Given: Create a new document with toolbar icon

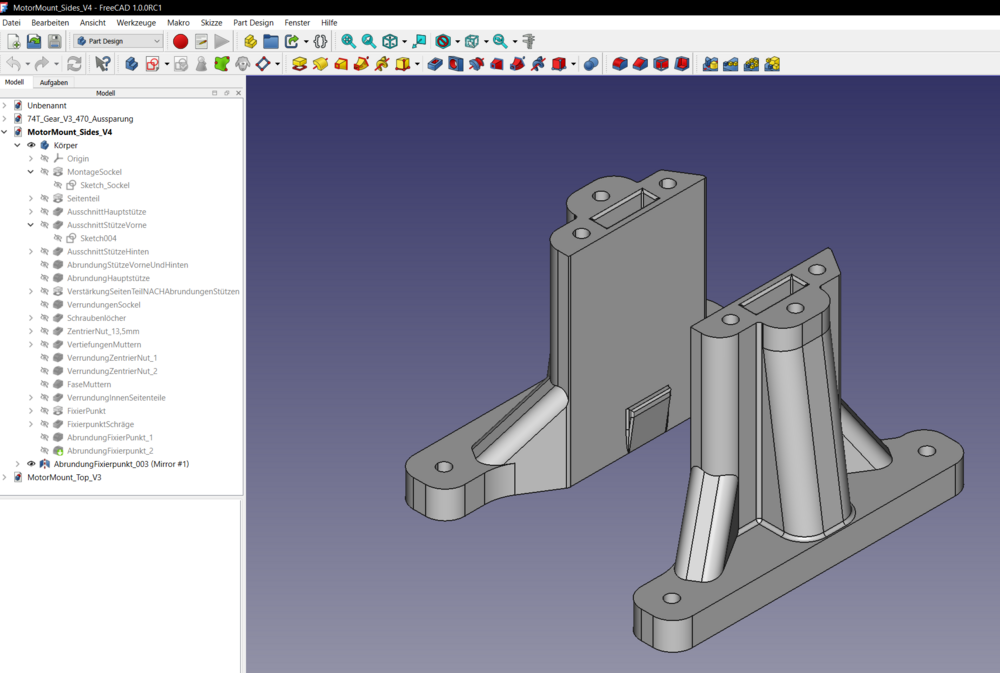Looking at the screenshot, I should click(x=13, y=41).
